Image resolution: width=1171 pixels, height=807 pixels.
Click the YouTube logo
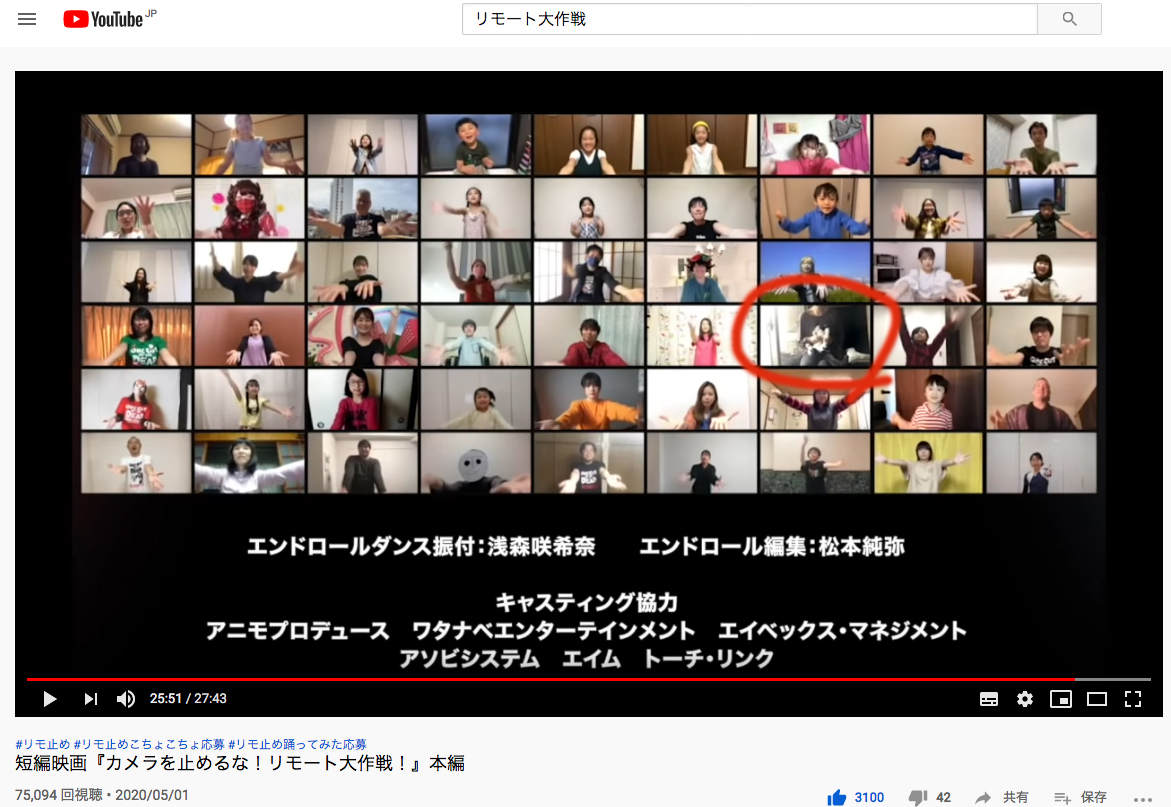[104, 19]
